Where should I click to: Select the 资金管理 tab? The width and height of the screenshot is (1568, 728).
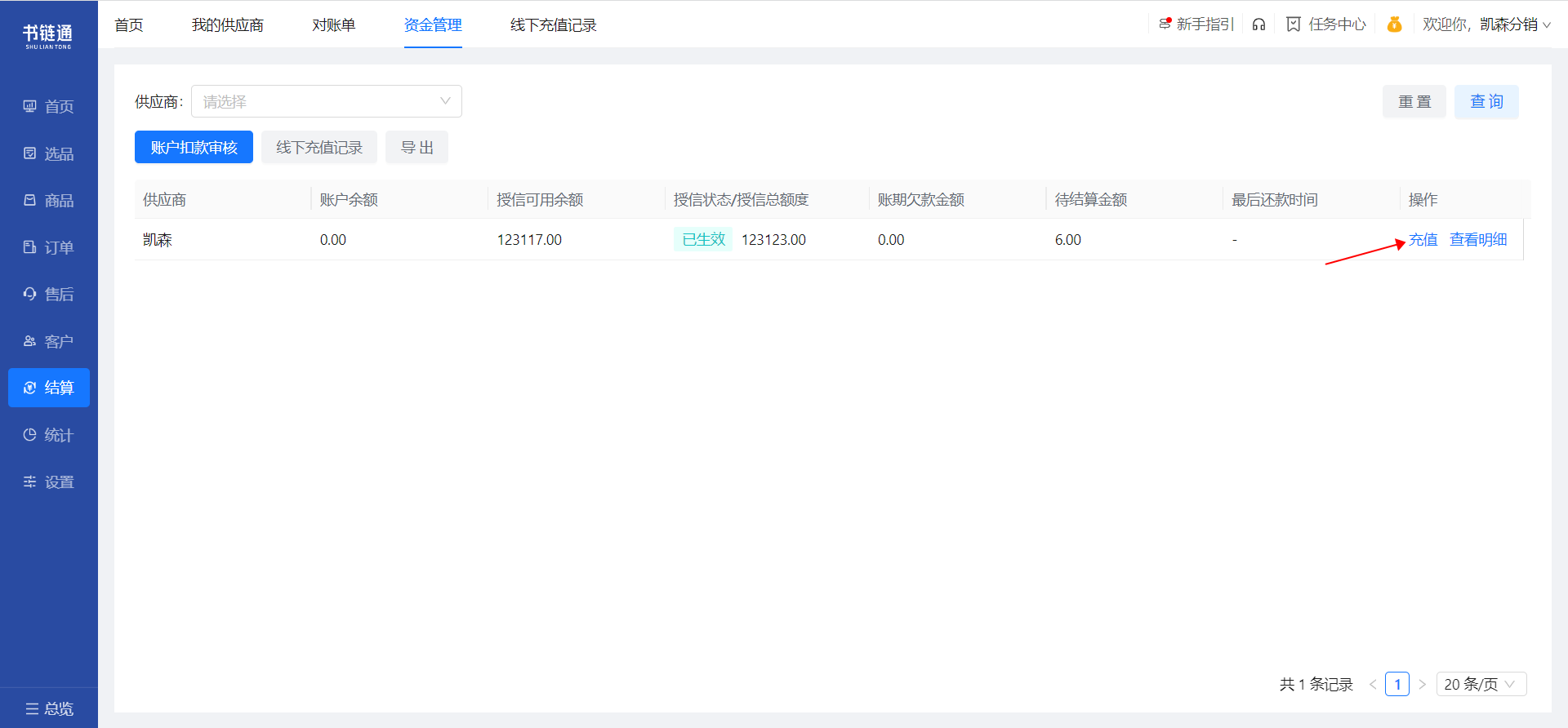tap(433, 25)
